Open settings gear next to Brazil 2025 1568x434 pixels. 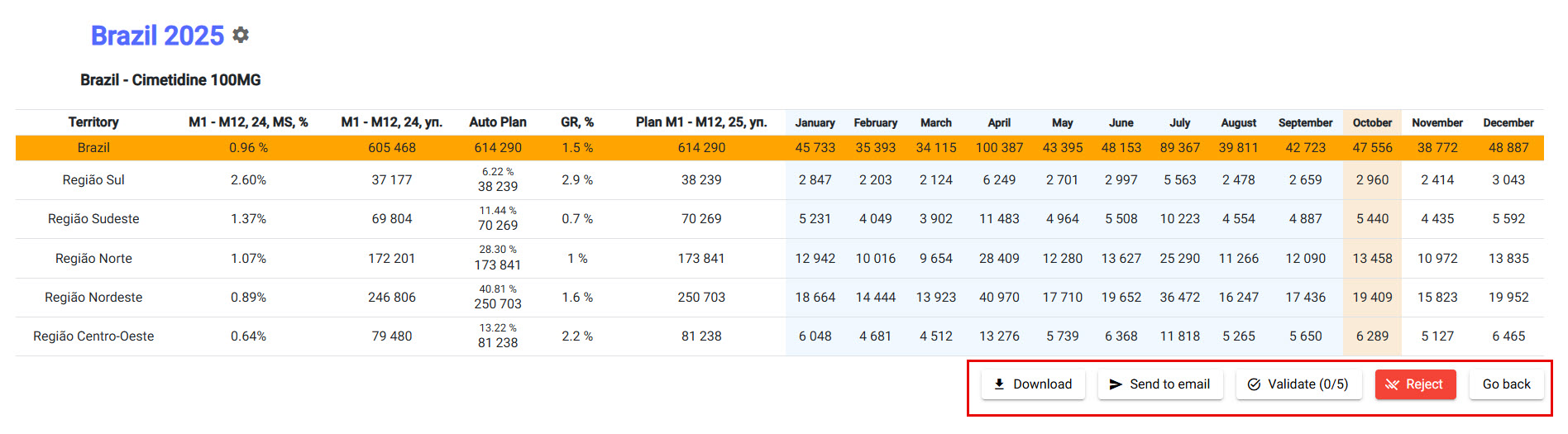[x=241, y=35]
